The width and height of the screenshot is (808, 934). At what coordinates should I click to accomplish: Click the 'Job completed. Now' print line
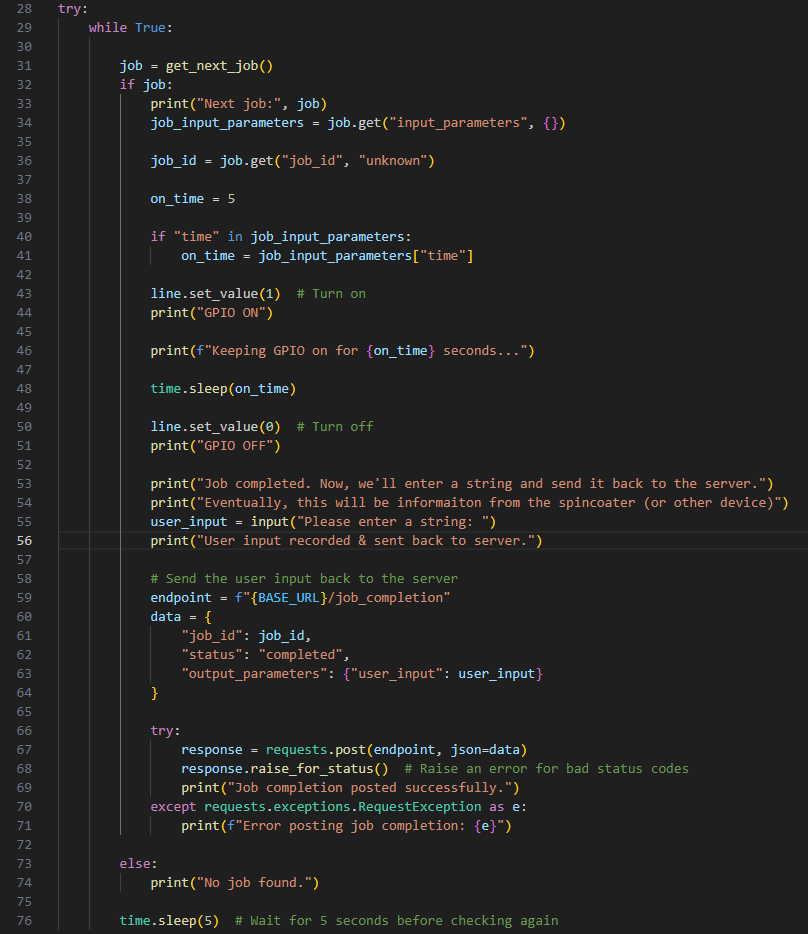coord(462,484)
